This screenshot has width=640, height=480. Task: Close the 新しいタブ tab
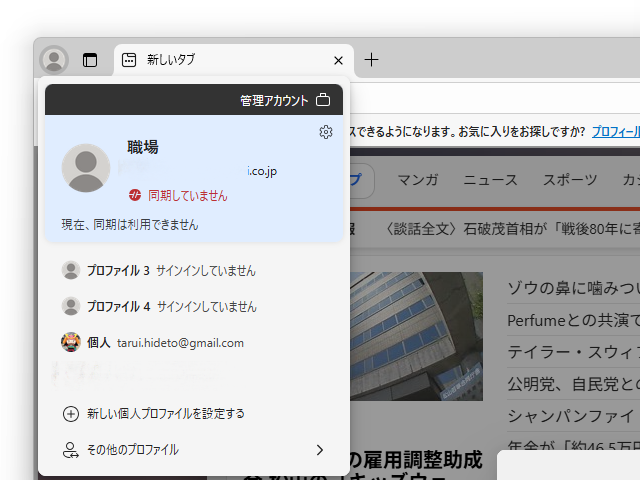click(x=338, y=60)
